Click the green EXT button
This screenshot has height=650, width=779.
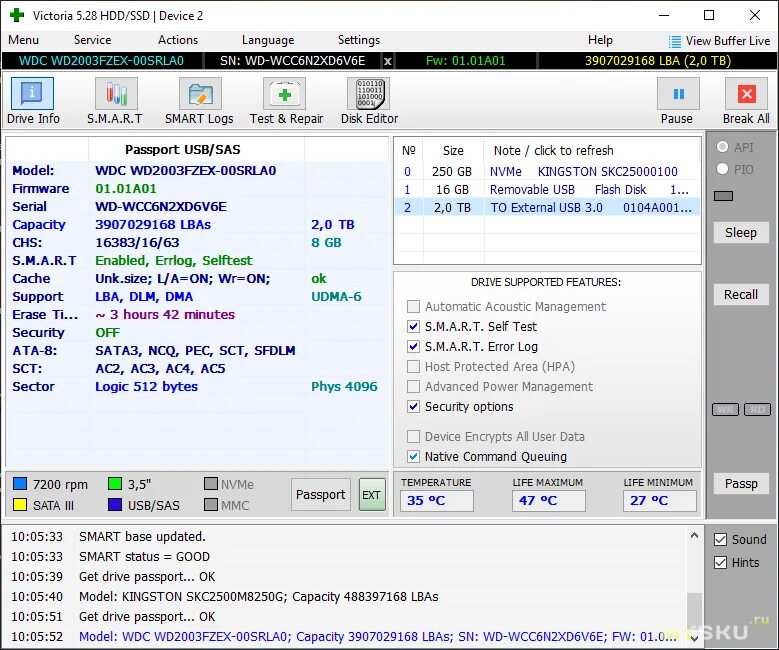372,494
